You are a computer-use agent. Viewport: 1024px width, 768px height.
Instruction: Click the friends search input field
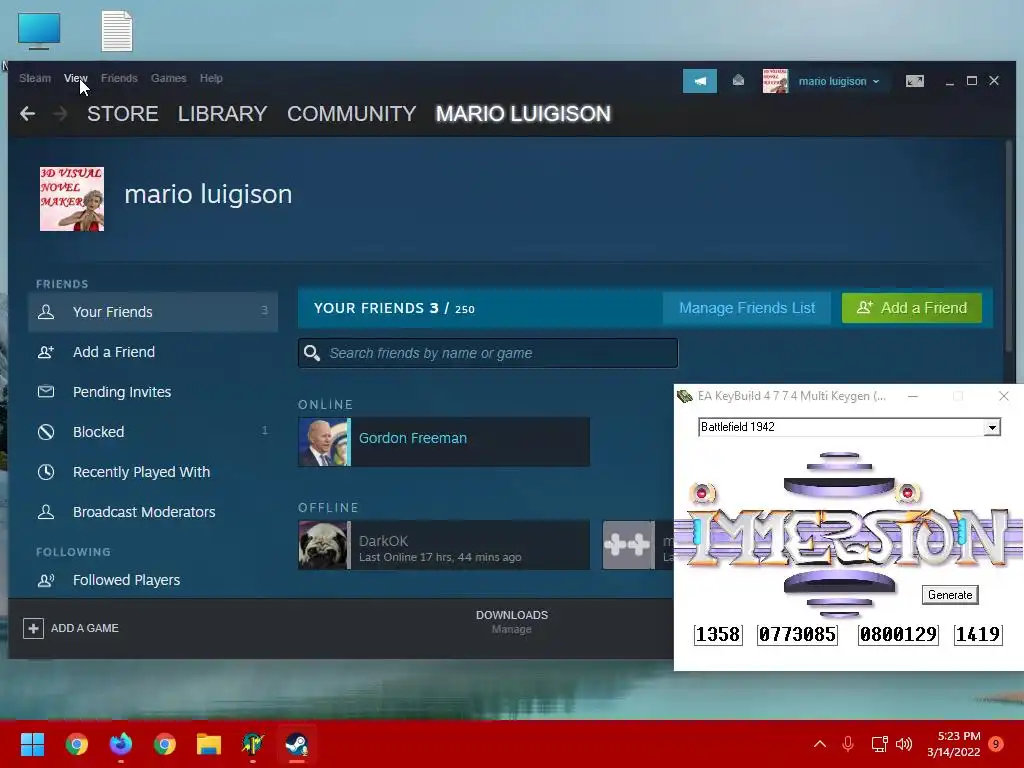coord(488,353)
